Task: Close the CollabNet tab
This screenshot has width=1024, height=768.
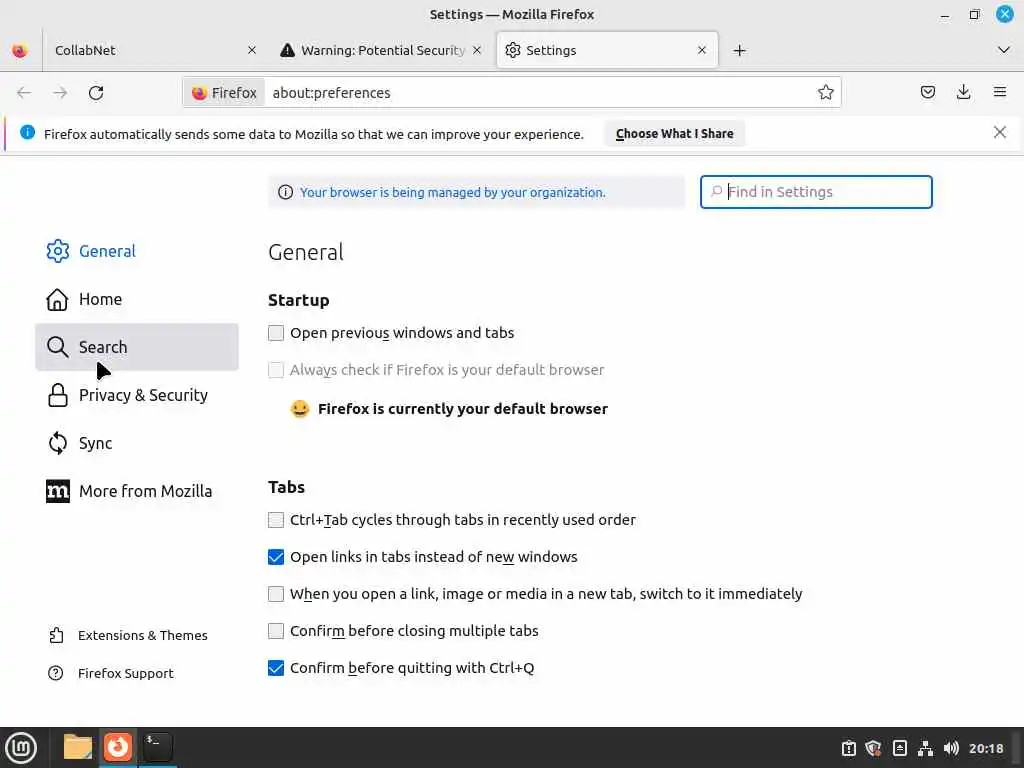Action: 252,50
